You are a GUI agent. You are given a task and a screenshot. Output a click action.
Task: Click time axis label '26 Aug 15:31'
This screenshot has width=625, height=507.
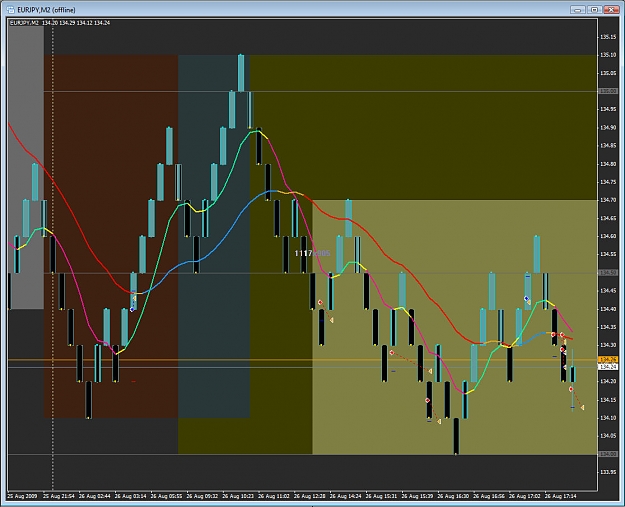pyautogui.click(x=381, y=496)
